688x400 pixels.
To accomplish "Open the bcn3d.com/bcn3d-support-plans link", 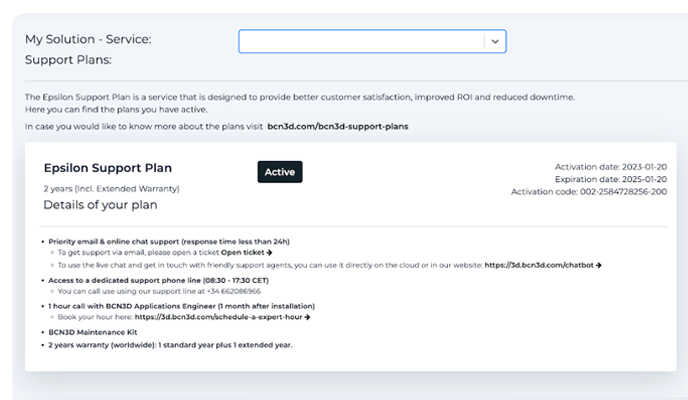I will (337, 127).
